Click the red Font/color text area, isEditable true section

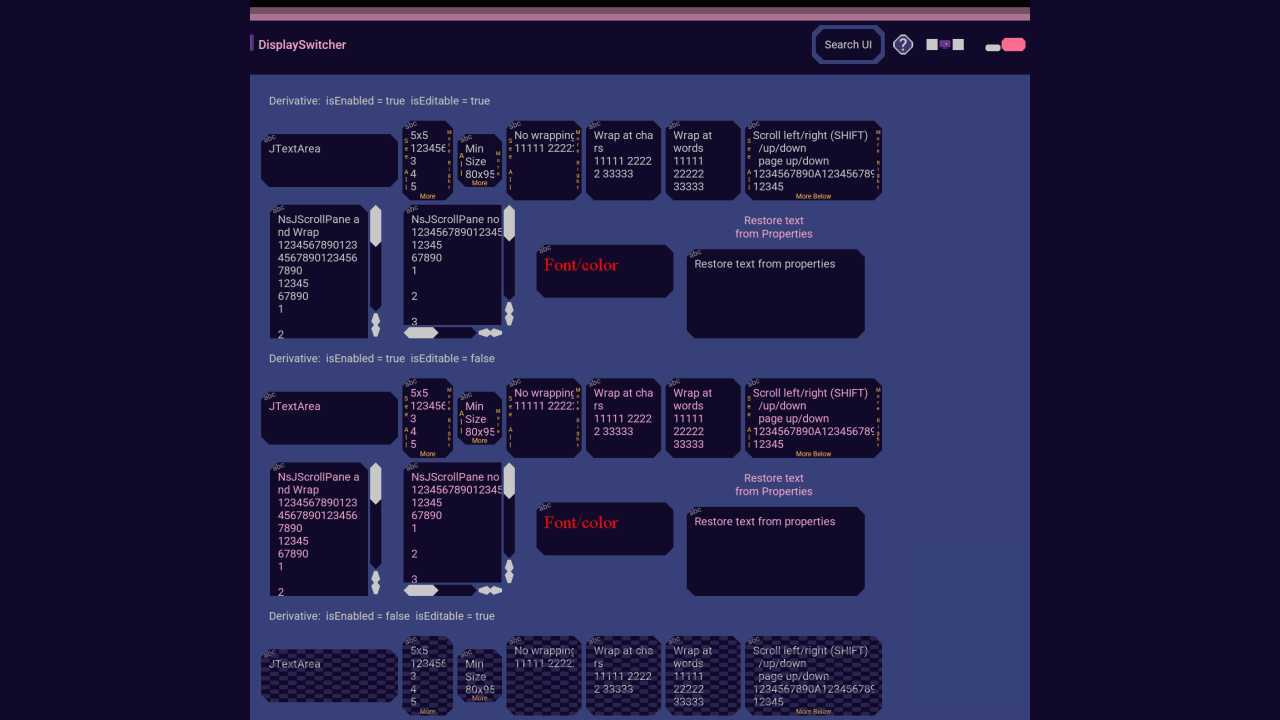pyautogui.click(x=605, y=271)
